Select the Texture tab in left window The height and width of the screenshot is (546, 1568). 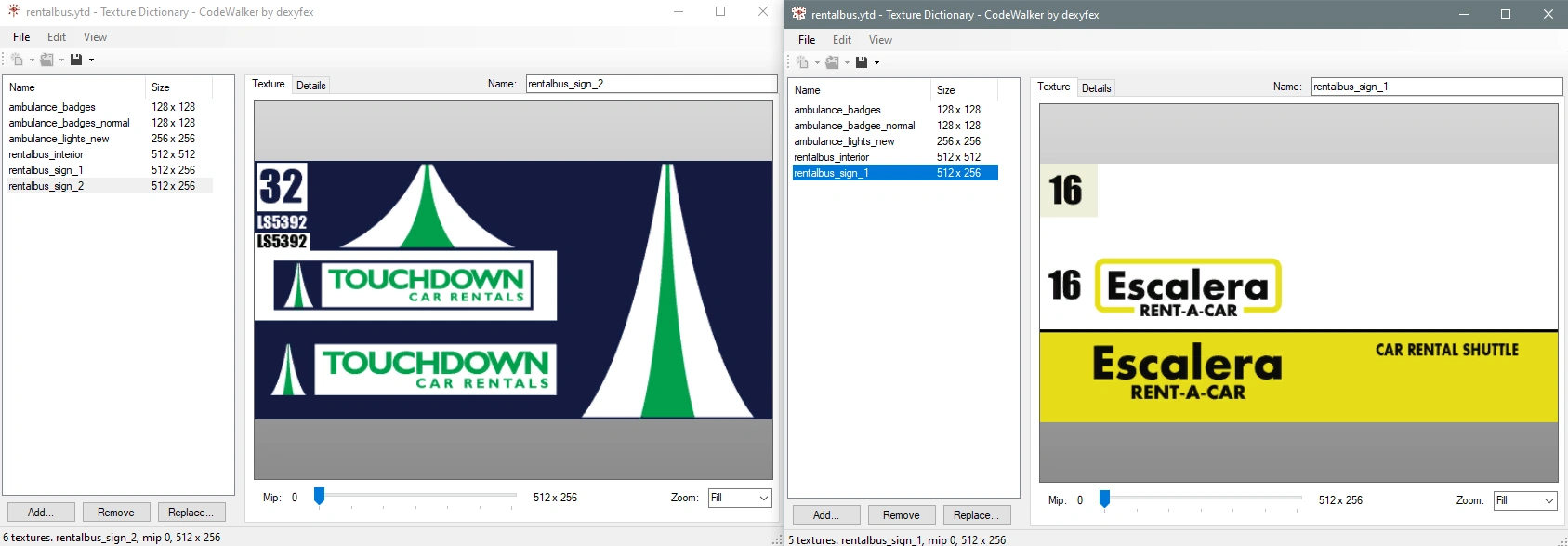269,84
